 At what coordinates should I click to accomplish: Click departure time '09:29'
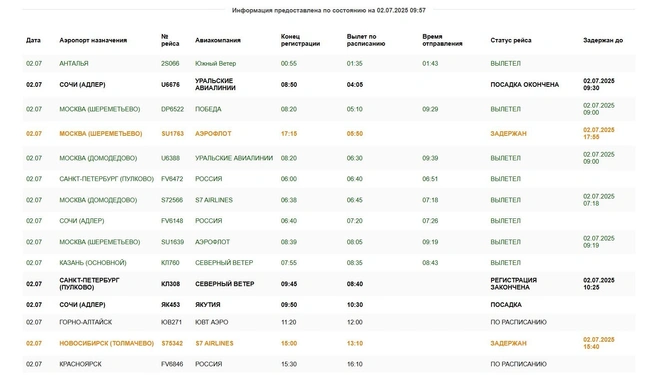click(x=430, y=109)
